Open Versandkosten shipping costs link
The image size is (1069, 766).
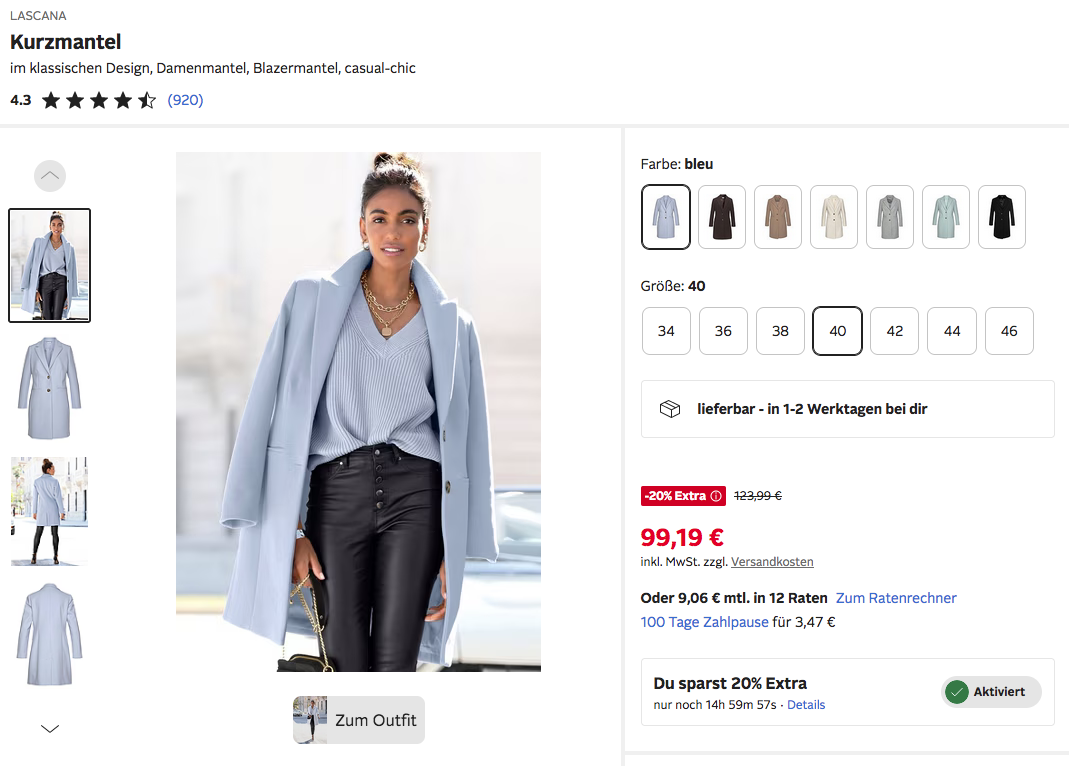772,562
